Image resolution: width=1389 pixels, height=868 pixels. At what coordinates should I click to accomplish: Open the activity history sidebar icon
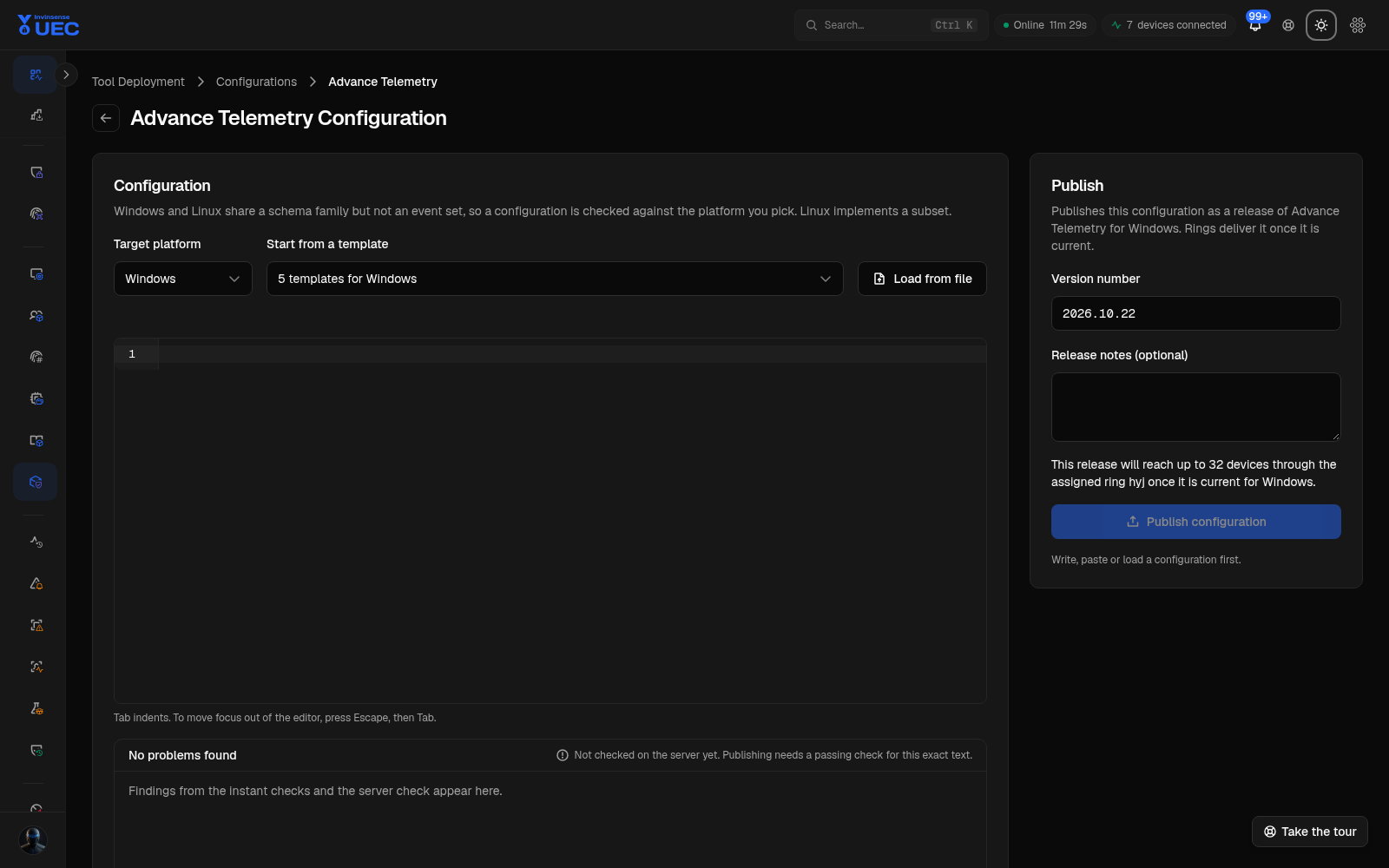coord(36,542)
